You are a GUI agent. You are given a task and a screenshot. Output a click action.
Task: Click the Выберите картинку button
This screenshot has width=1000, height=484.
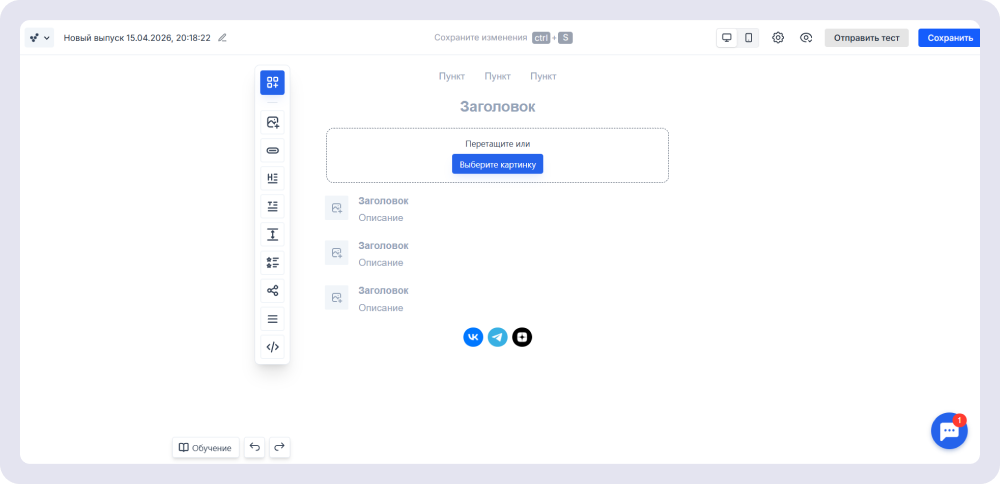497,164
